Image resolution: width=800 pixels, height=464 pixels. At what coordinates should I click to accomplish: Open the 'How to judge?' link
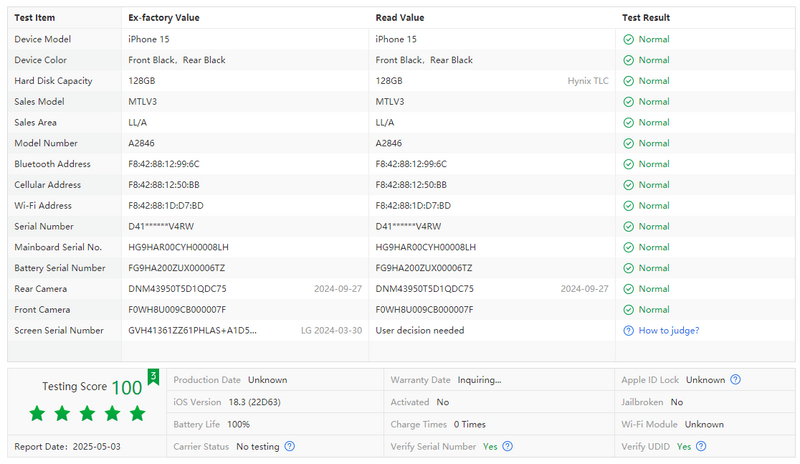tap(668, 330)
